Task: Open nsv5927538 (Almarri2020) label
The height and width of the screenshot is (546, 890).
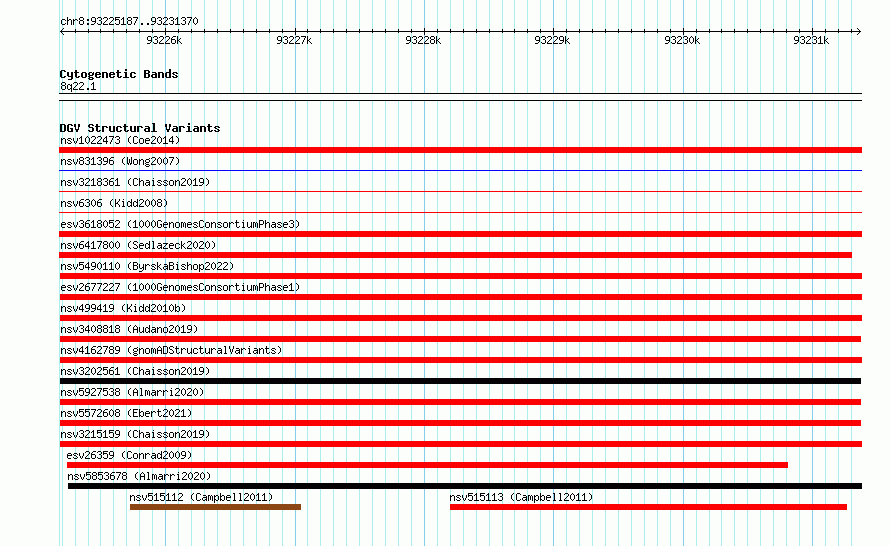Action: [132, 392]
